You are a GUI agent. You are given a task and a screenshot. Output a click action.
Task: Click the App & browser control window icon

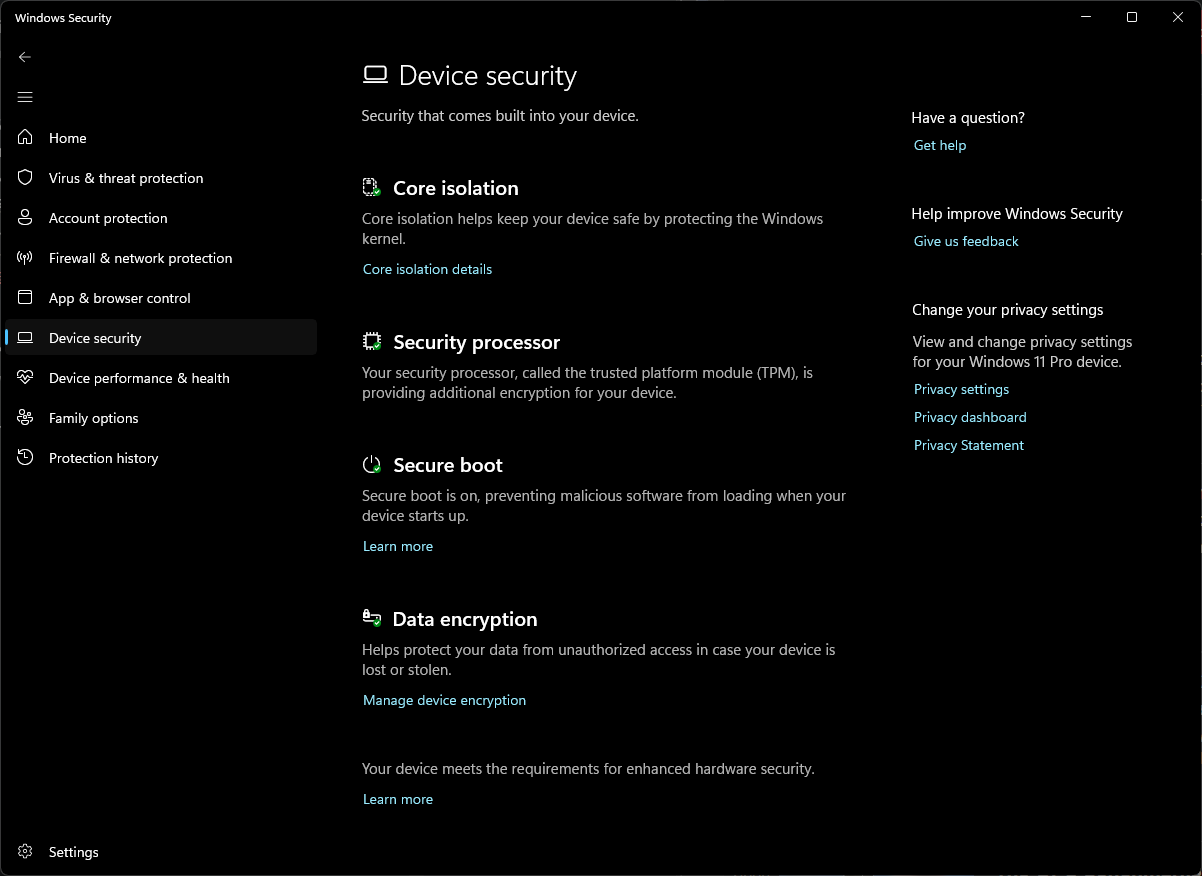coord(26,298)
